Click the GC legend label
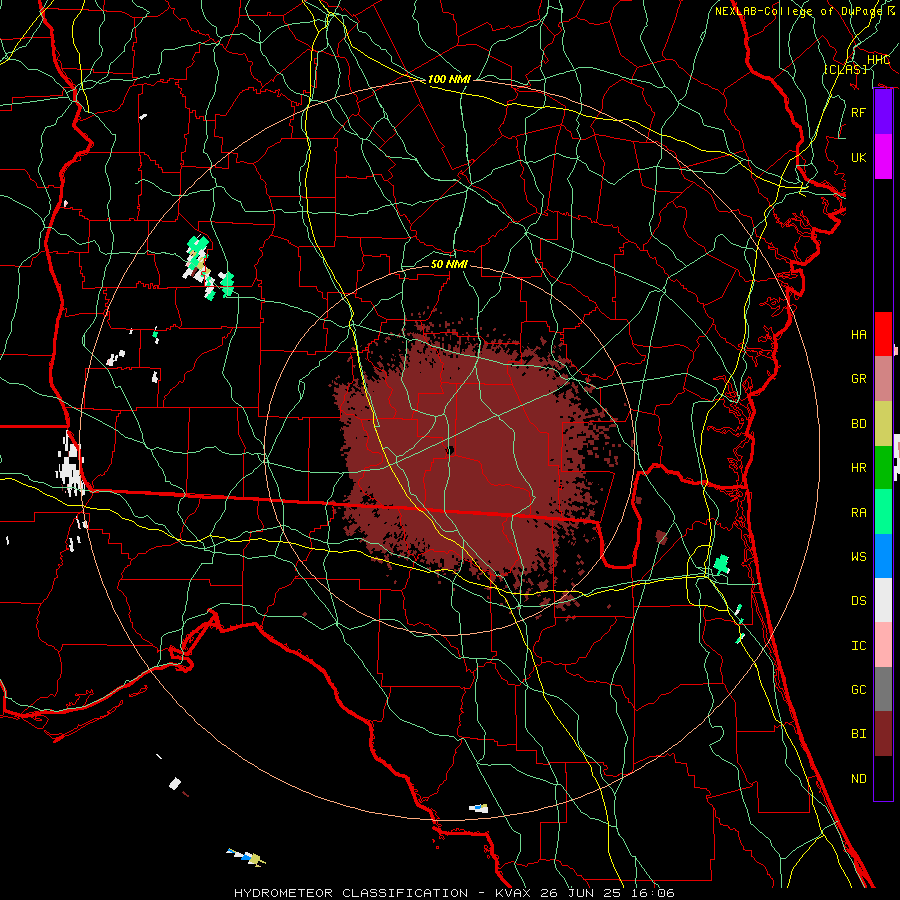The image size is (900, 900). [x=858, y=689]
